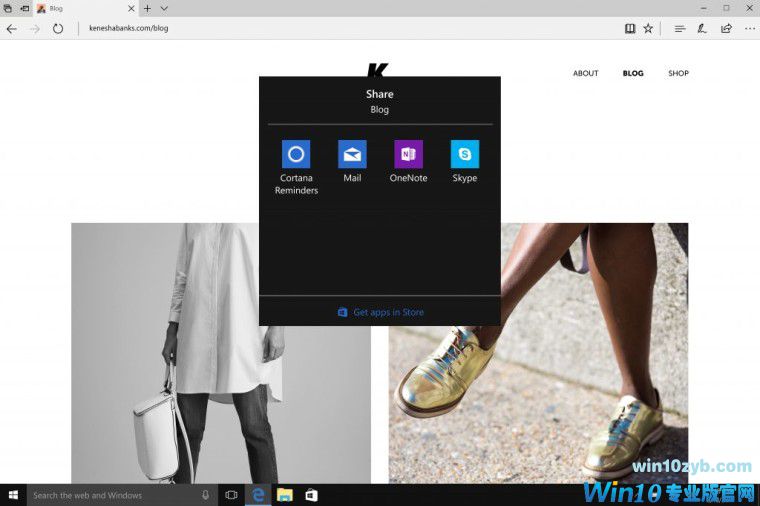Click the Make a Web Note pen icon
This screenshot has width=760, height=506.
[703, 29]
